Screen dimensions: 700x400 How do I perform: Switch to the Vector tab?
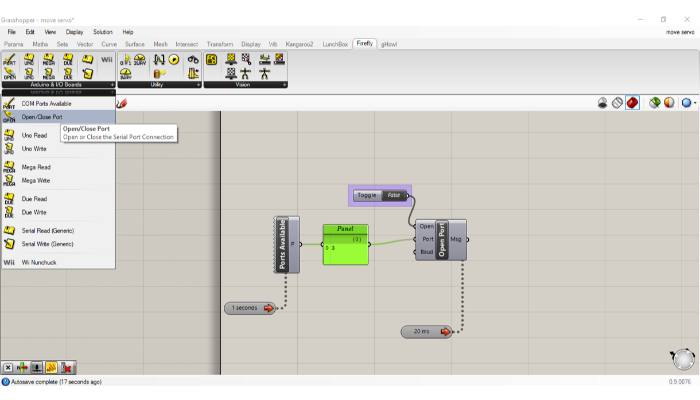click(x=85, y=44)
